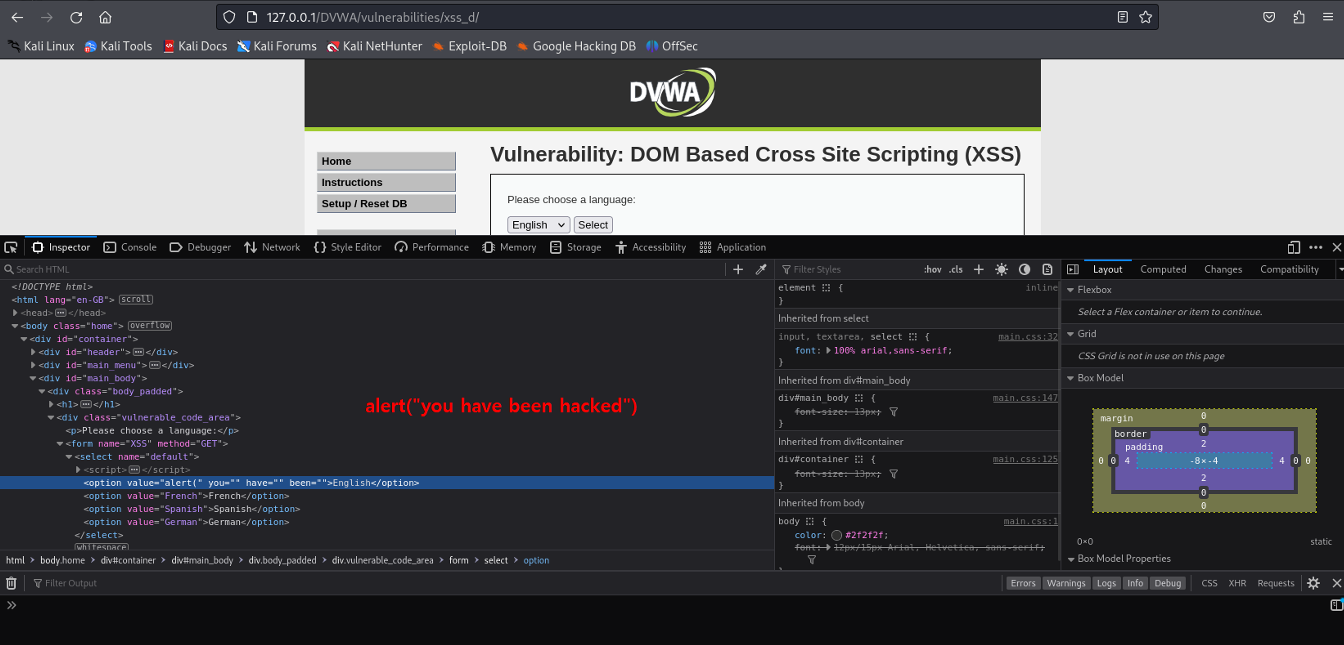Viewport: 1344px width, 645px height.
Task: Collapse Box Model Properties section
Action: click(1070, 559)
